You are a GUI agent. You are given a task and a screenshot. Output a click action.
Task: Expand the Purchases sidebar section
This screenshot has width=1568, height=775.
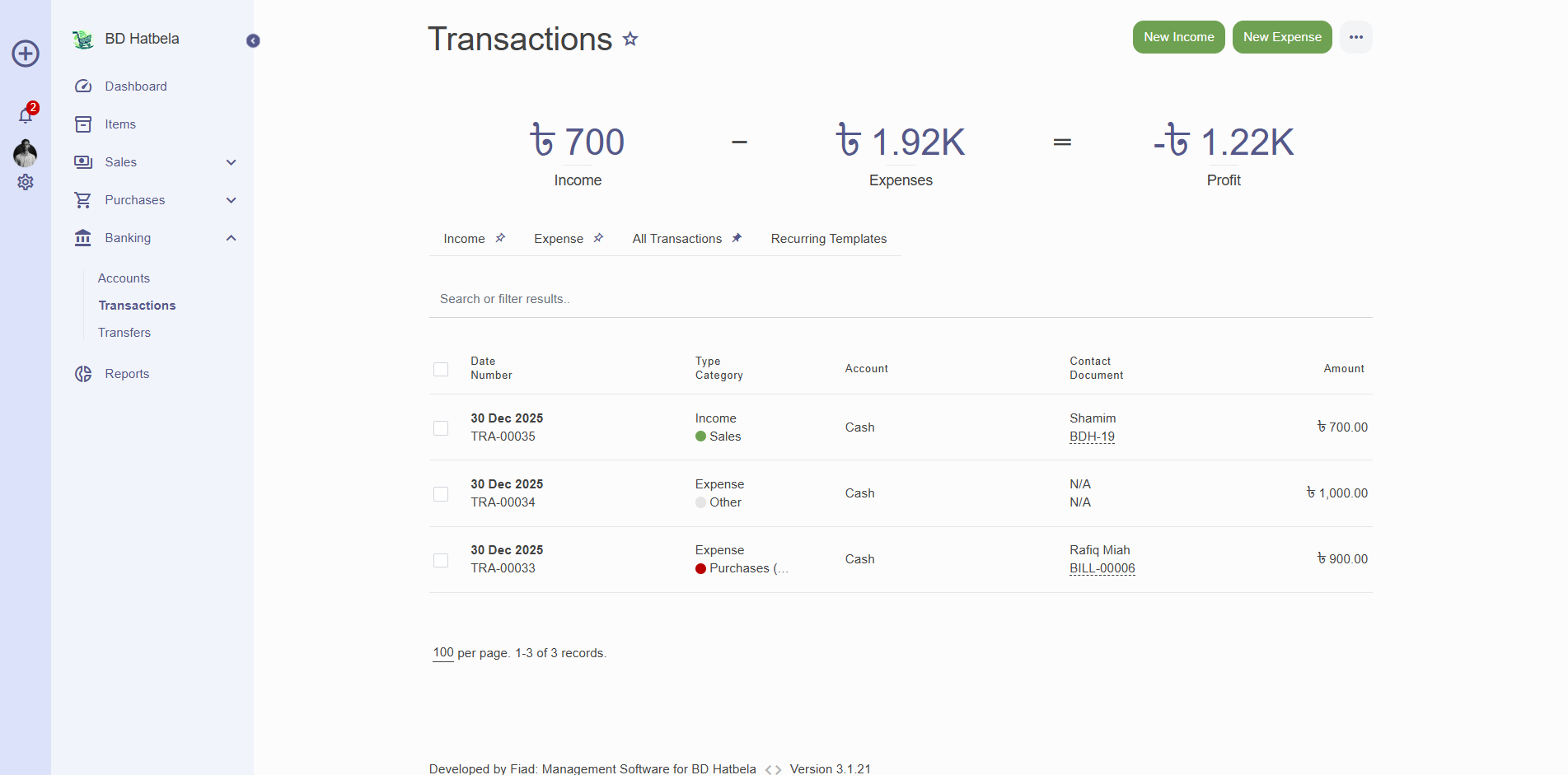(232, 200)
